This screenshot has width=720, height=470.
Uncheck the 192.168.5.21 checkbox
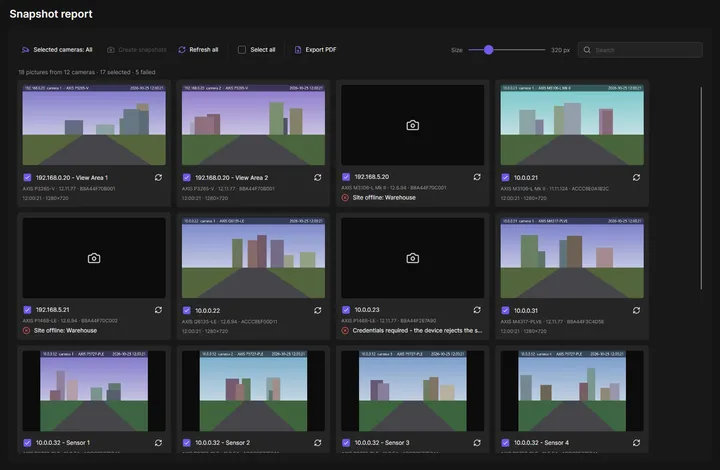[x=28, y=310]
